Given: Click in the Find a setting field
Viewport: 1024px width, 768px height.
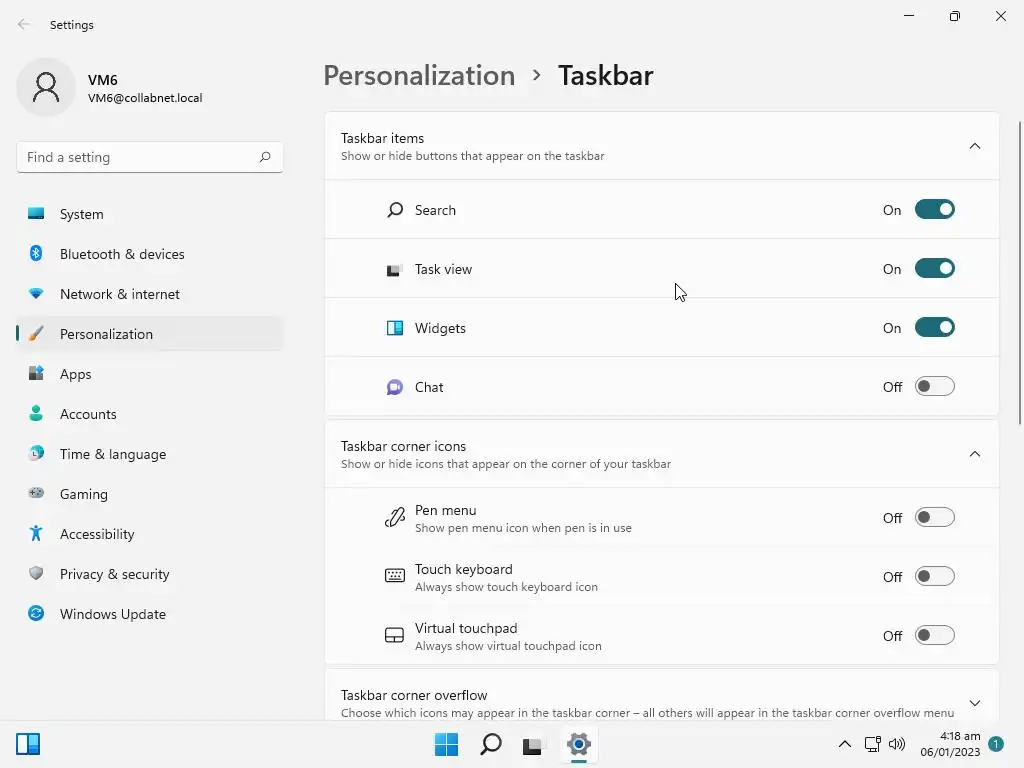Looking at the screenshot, I should pyautogui.click(x=150, y=157).
